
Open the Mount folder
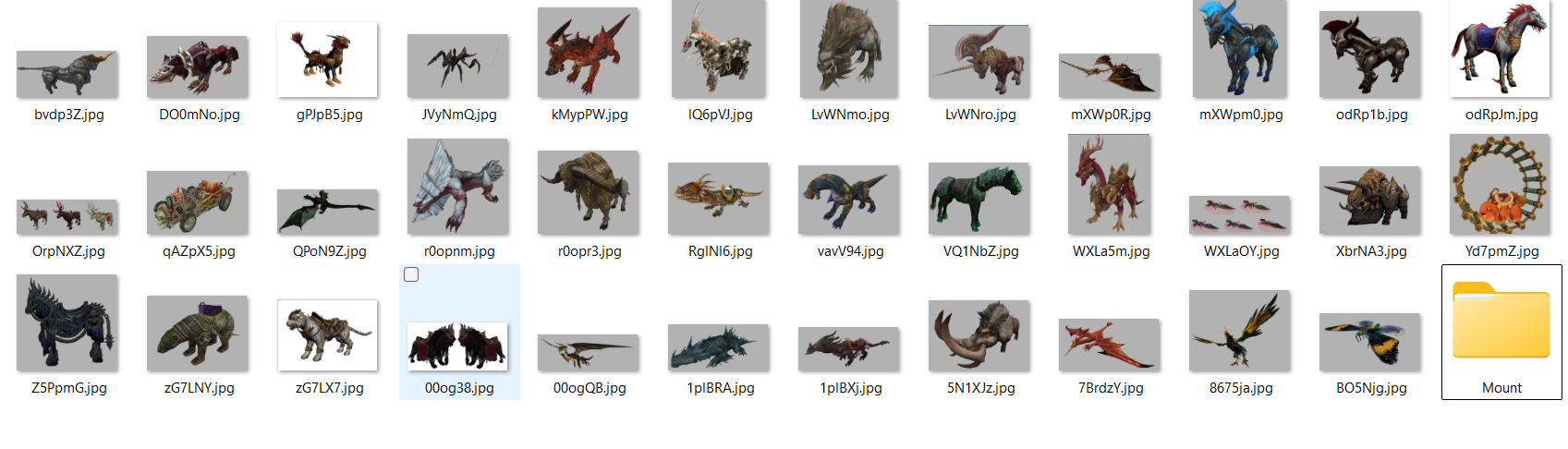pyautogui.click(x=1501, y=325)
